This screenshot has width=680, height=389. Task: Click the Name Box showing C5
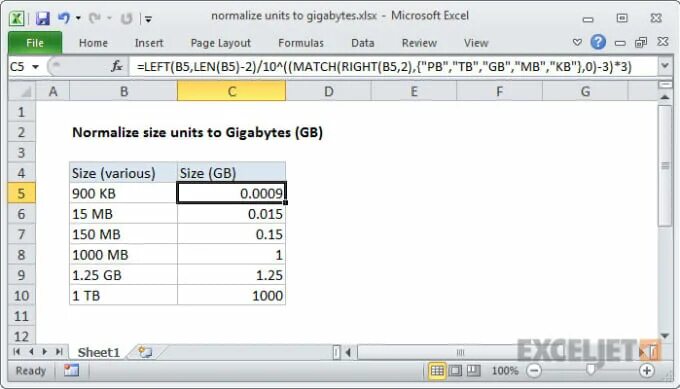pyautogui.click(x=20, y=67)
